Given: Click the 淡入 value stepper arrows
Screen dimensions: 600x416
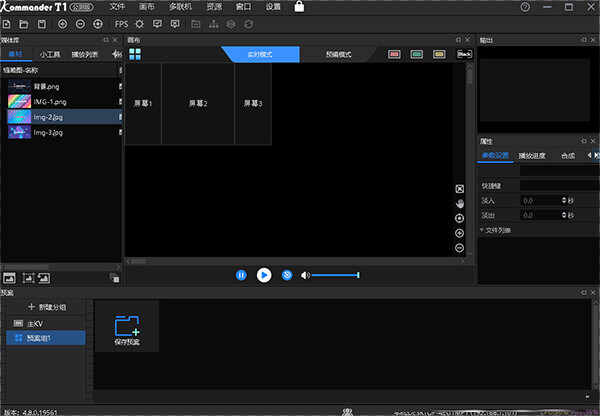Looking at the screenshot, I should coord(566,200).
